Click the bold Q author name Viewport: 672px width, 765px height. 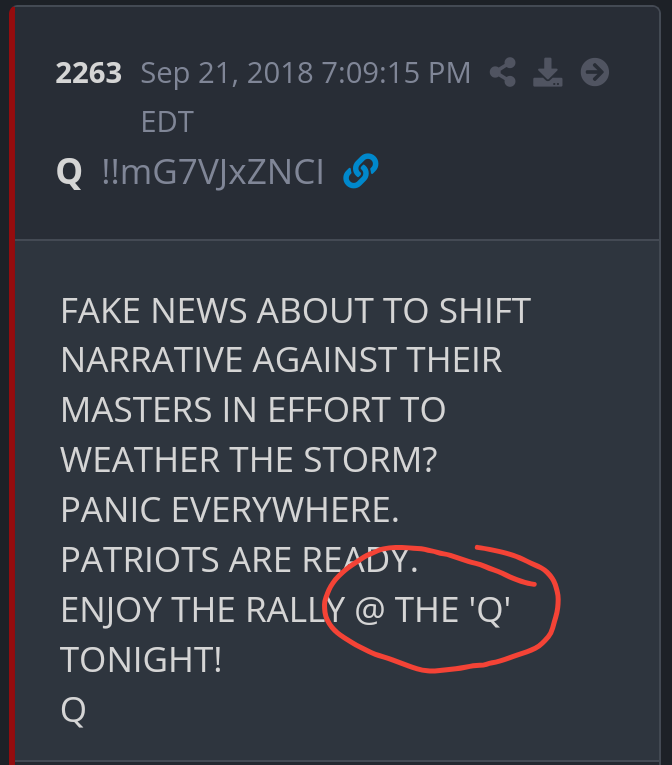[69, 172]
